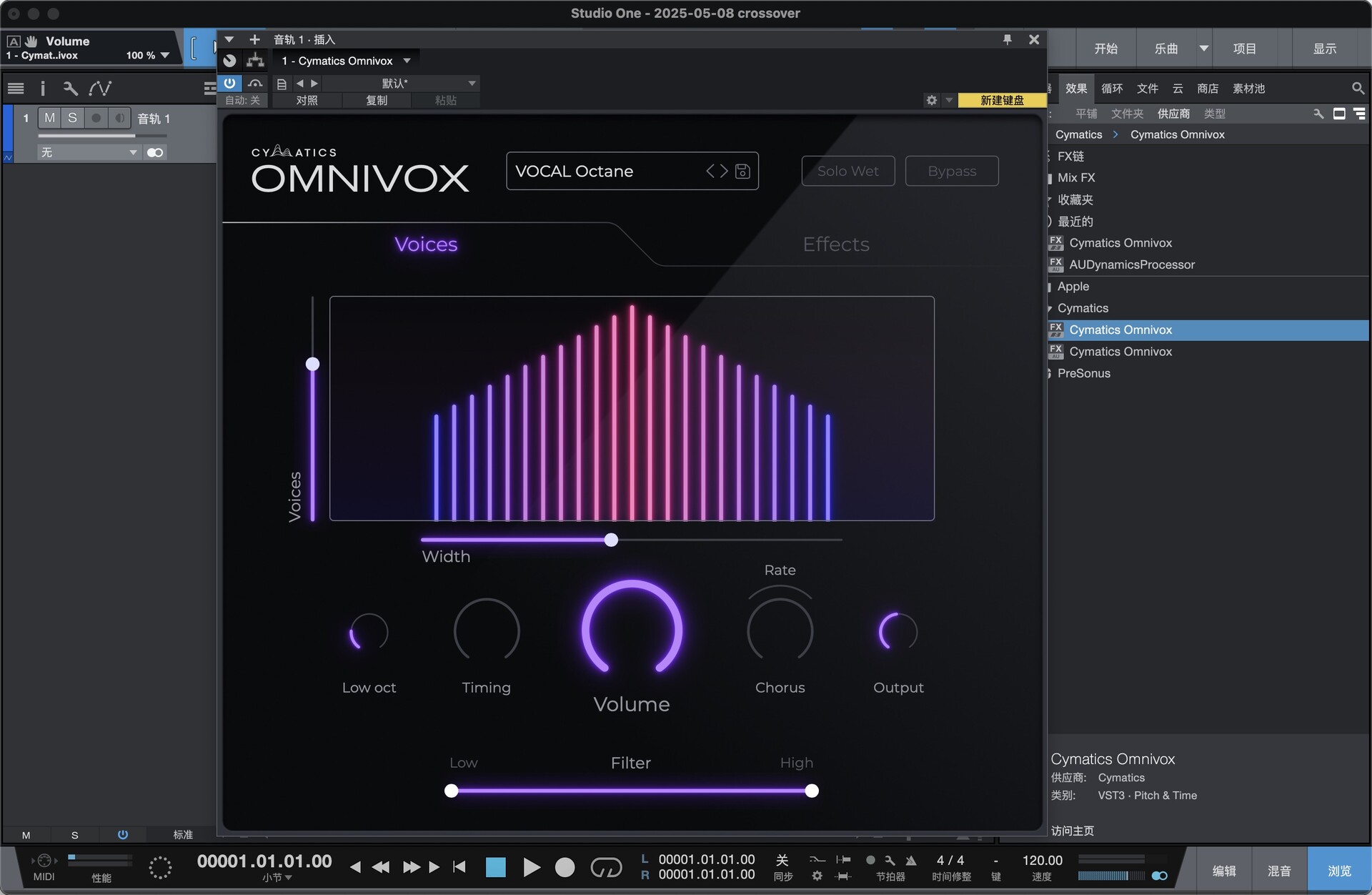The width and height of the screenshot is (1372, 895).
Task: Click the transport Stop button
Action: pyautogui.click(x=495, y=867)
